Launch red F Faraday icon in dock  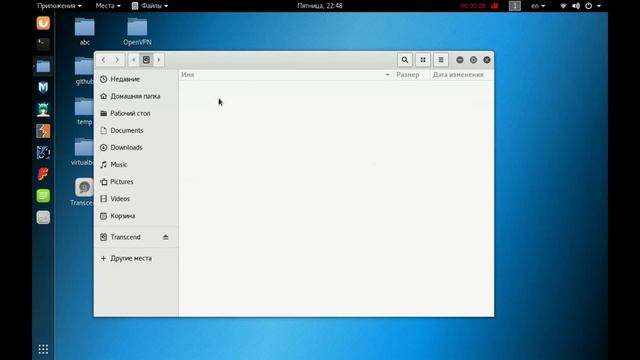[x=43, y=174]
